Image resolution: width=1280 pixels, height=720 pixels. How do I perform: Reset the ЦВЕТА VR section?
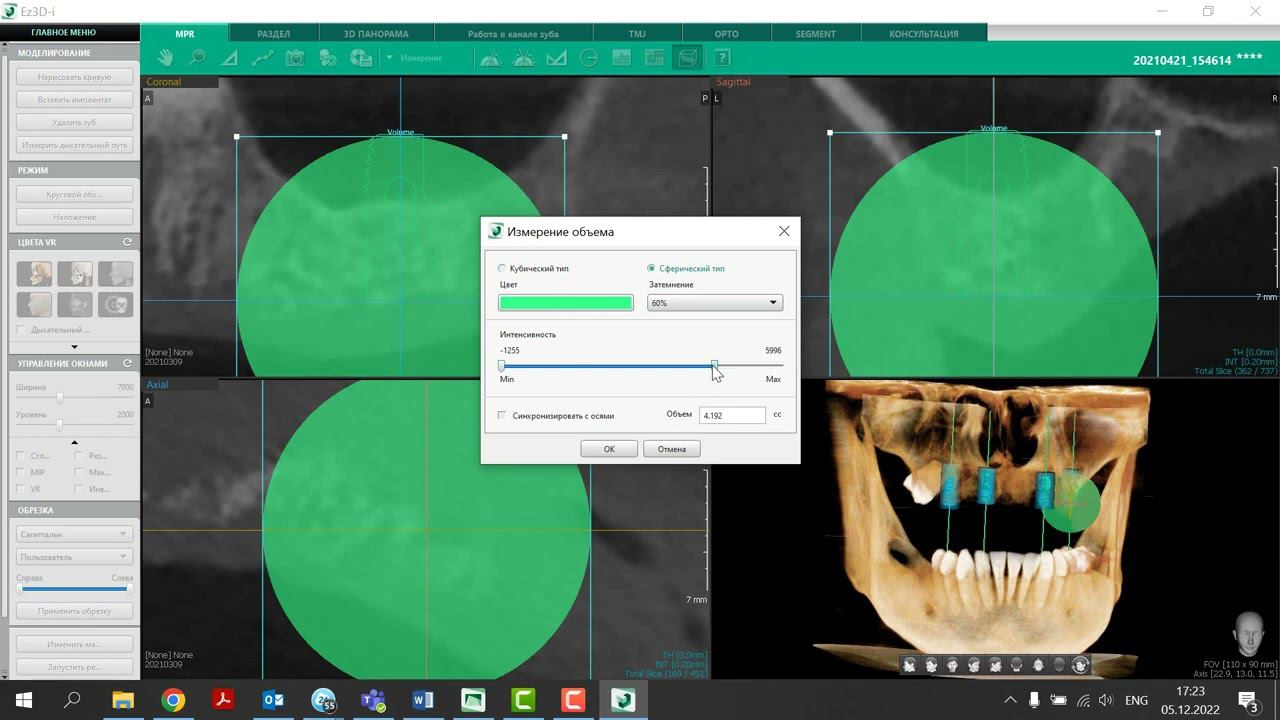[127, 242]
